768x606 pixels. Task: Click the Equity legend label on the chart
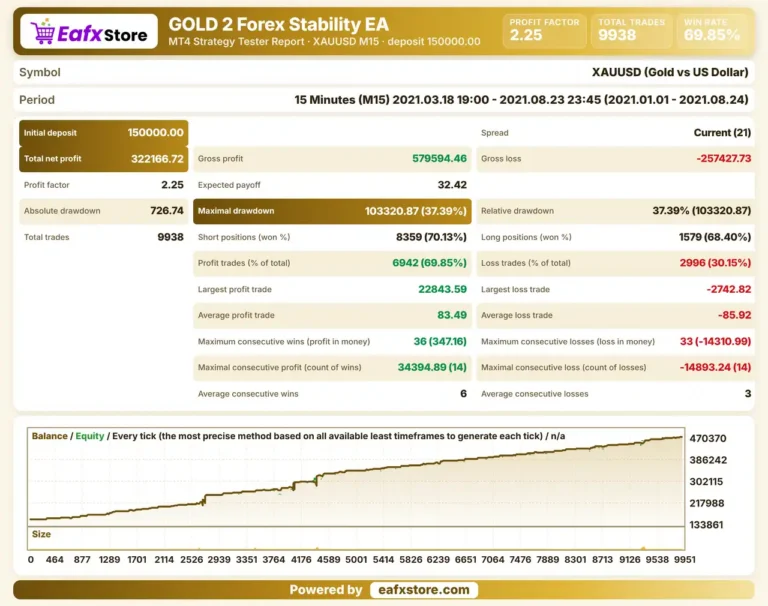click(x=90, y=436)
